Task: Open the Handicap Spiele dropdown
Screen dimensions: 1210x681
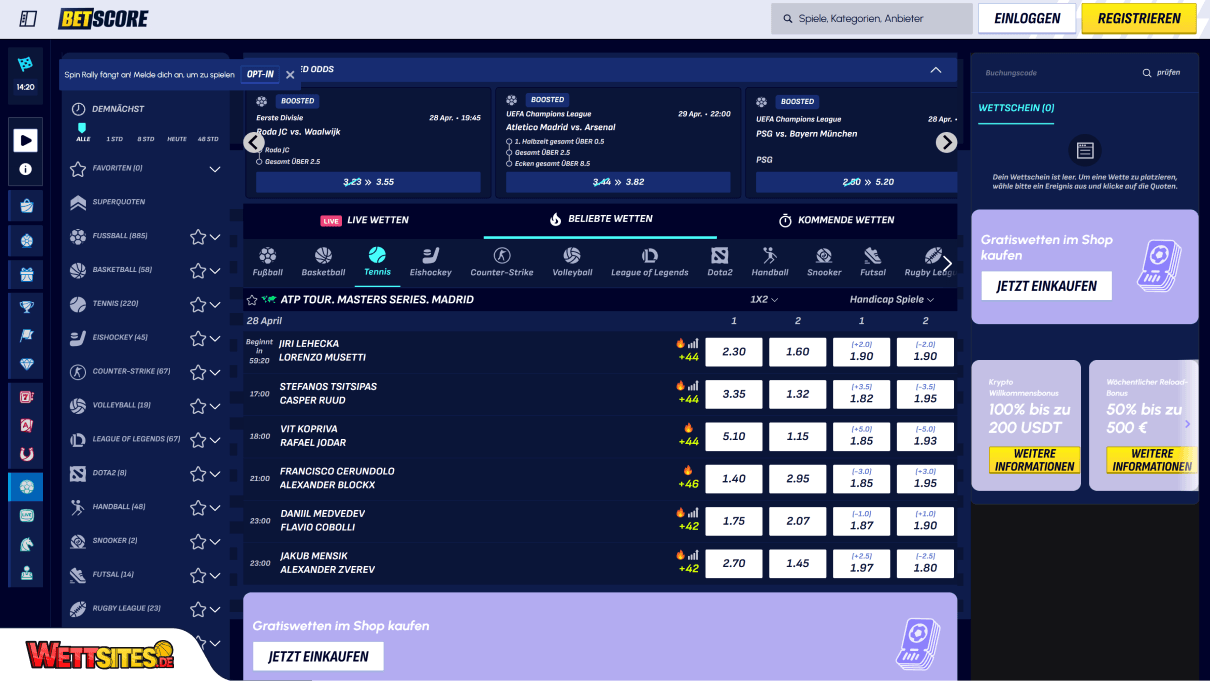Action: point(892,299)
